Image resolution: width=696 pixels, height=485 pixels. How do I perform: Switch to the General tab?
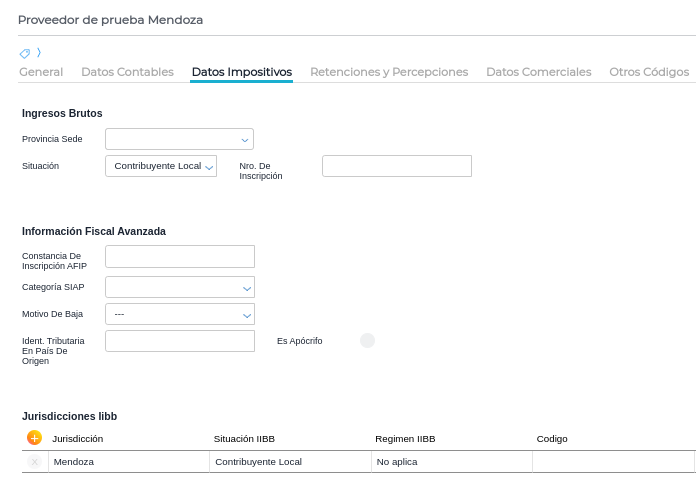41,72
